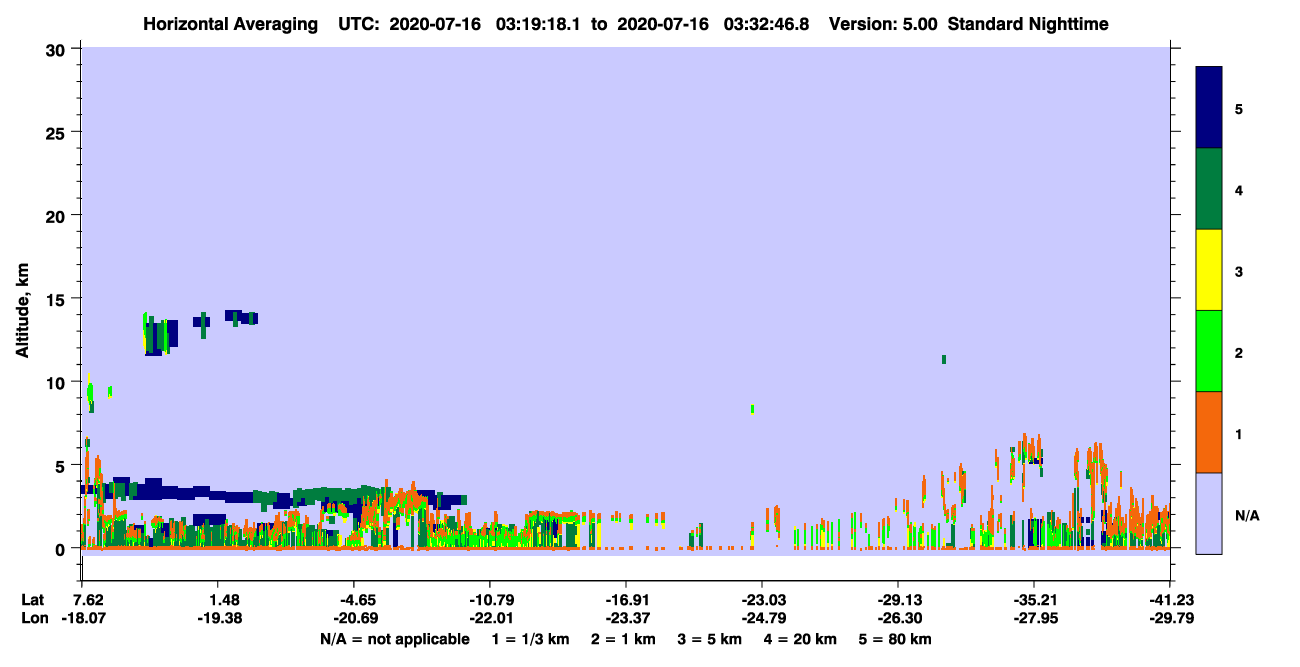Screen dimensions: 1300x667
Task: Click the colorbar label 2
Action: pos(1239,352)
